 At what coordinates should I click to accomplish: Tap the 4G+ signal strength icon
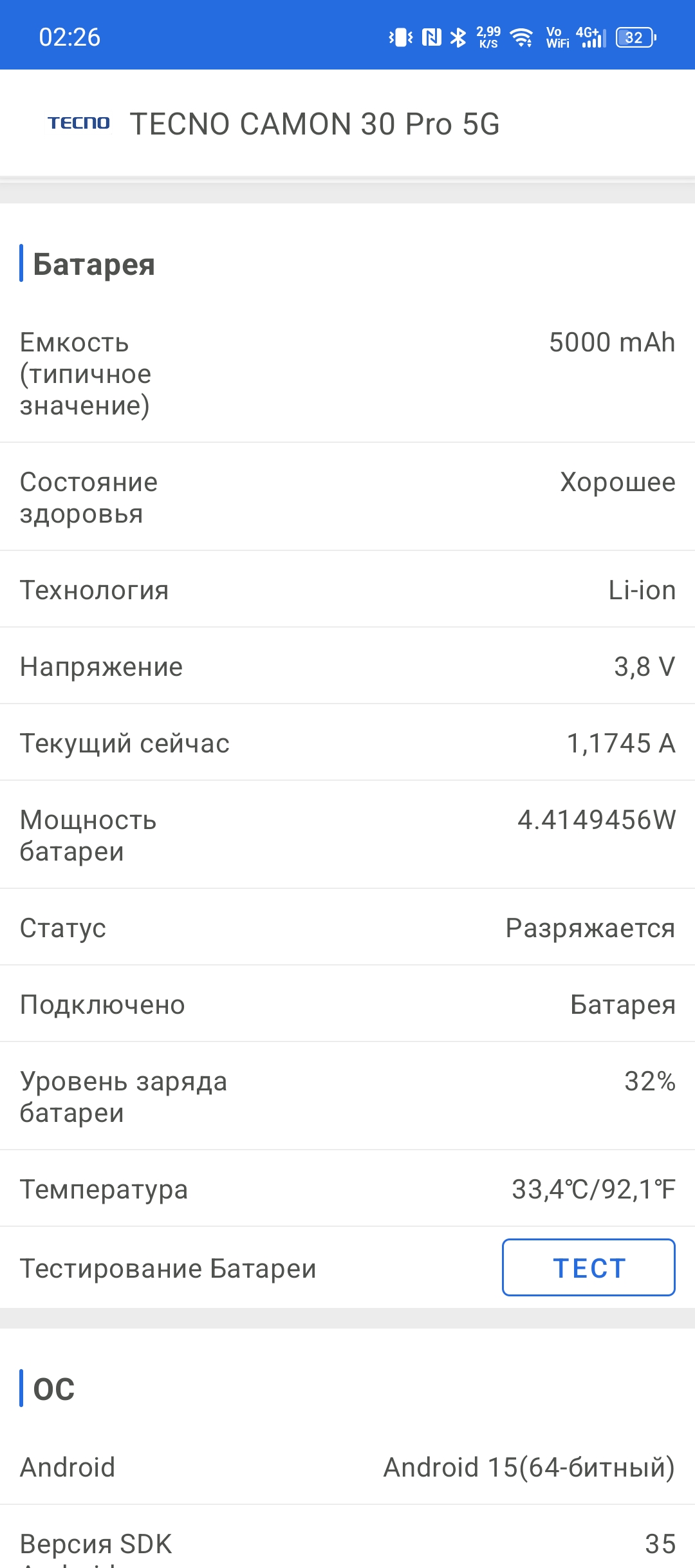(x=591, y=37)
